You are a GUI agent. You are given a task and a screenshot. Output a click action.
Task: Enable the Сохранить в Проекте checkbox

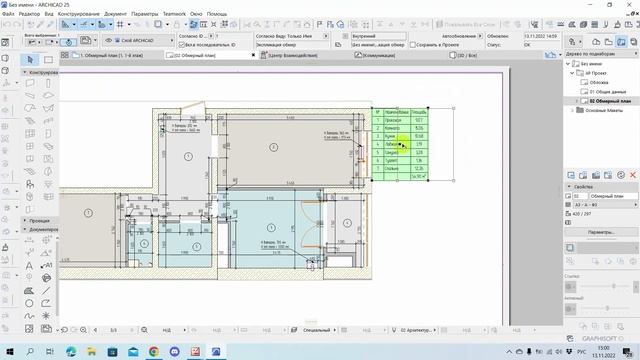click(413, 44)
